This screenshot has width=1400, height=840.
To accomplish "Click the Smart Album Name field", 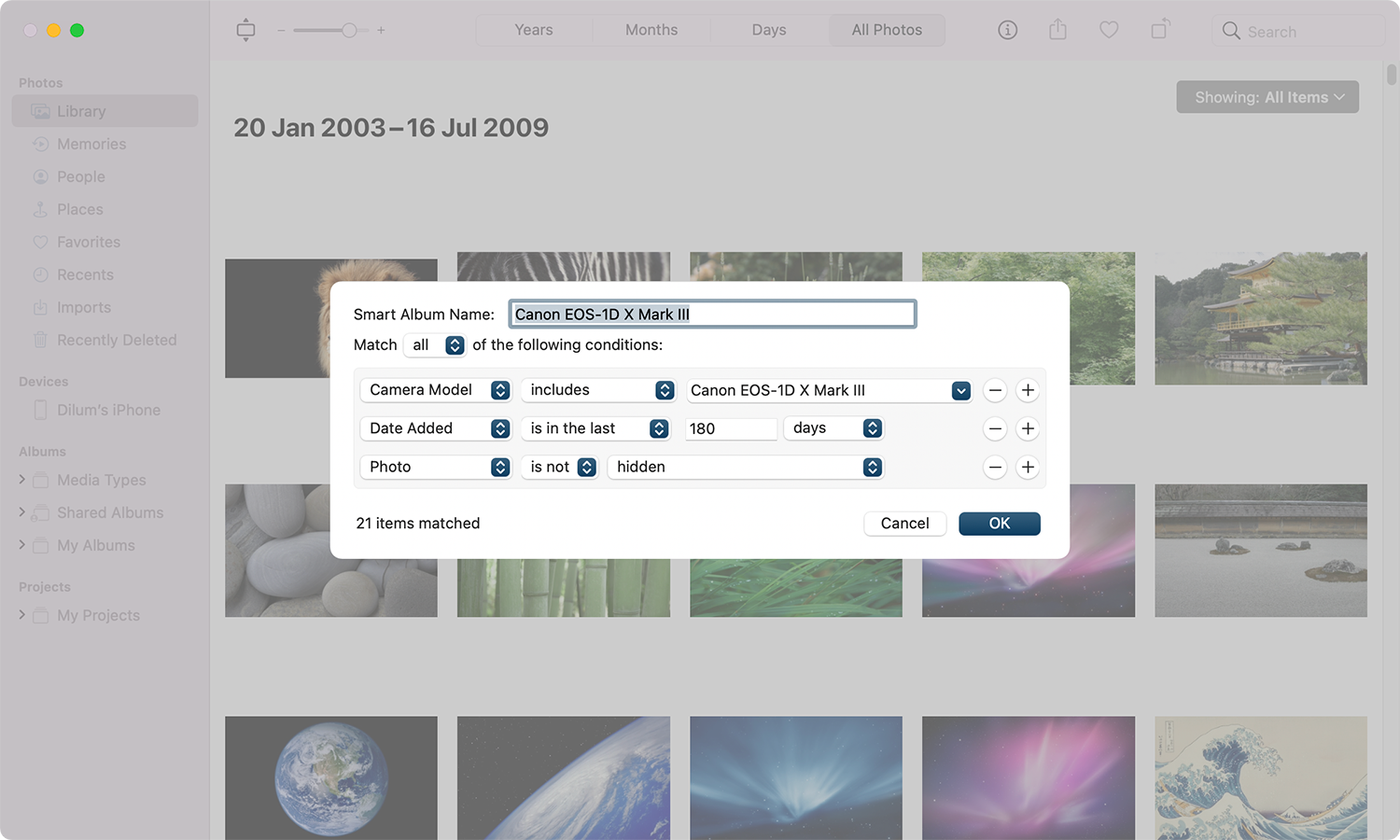I will (x=712, y=315).
